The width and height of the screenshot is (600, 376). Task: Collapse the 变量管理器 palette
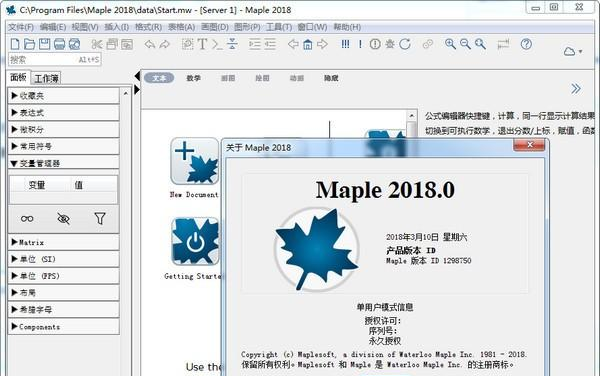(64, 163)
